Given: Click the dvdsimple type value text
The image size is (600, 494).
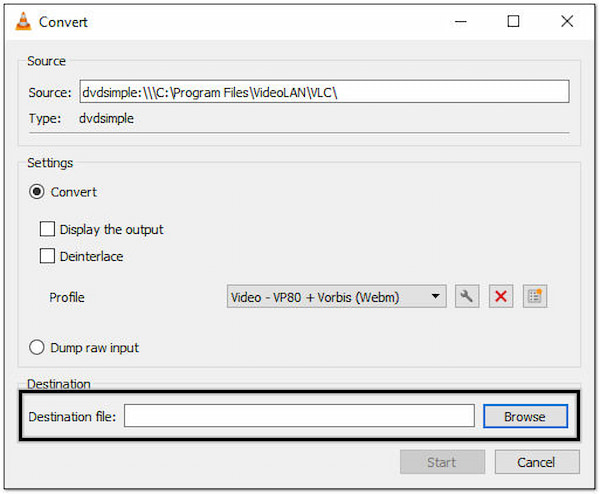Looking at the screenshot, I should click(106, 119).
